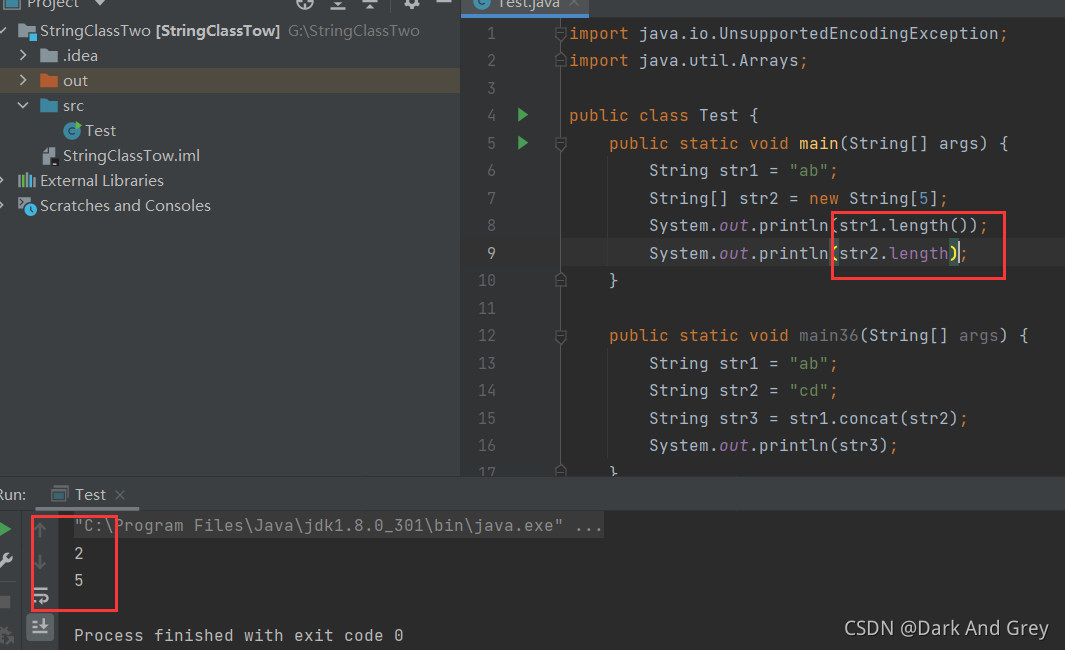Click line number 9 in gutter
The width and height of the screenshot is (1065, 650).
[x=491, y=253]
